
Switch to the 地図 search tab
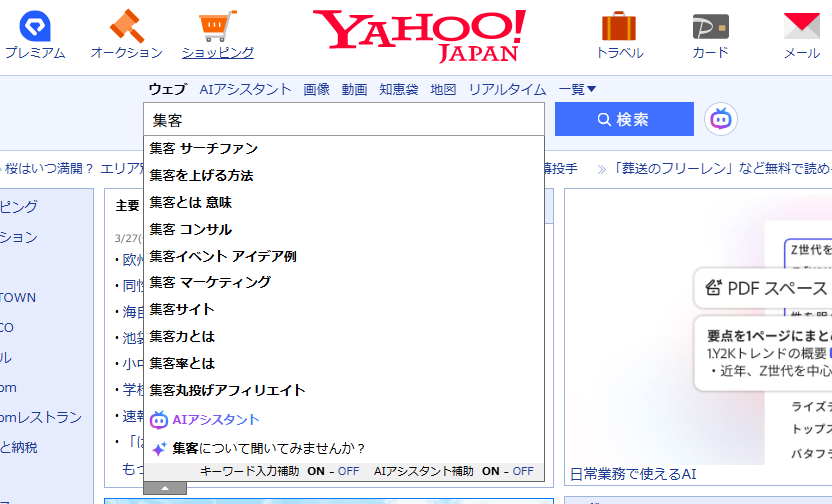pyautogui.click(x=443, y=89)
